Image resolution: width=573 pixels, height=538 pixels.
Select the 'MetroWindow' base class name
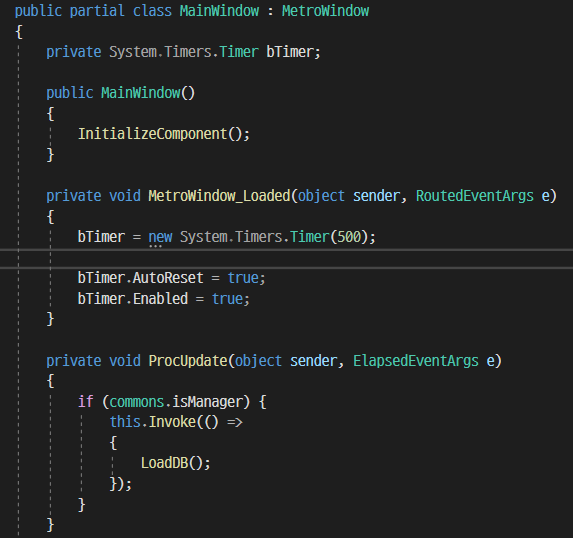click(325, 11)
